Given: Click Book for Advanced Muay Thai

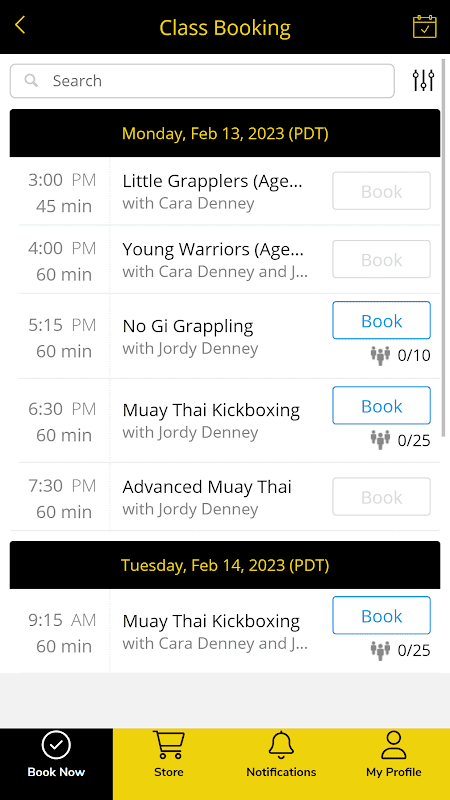Looking at the screenshot, I should pos(382,497).
